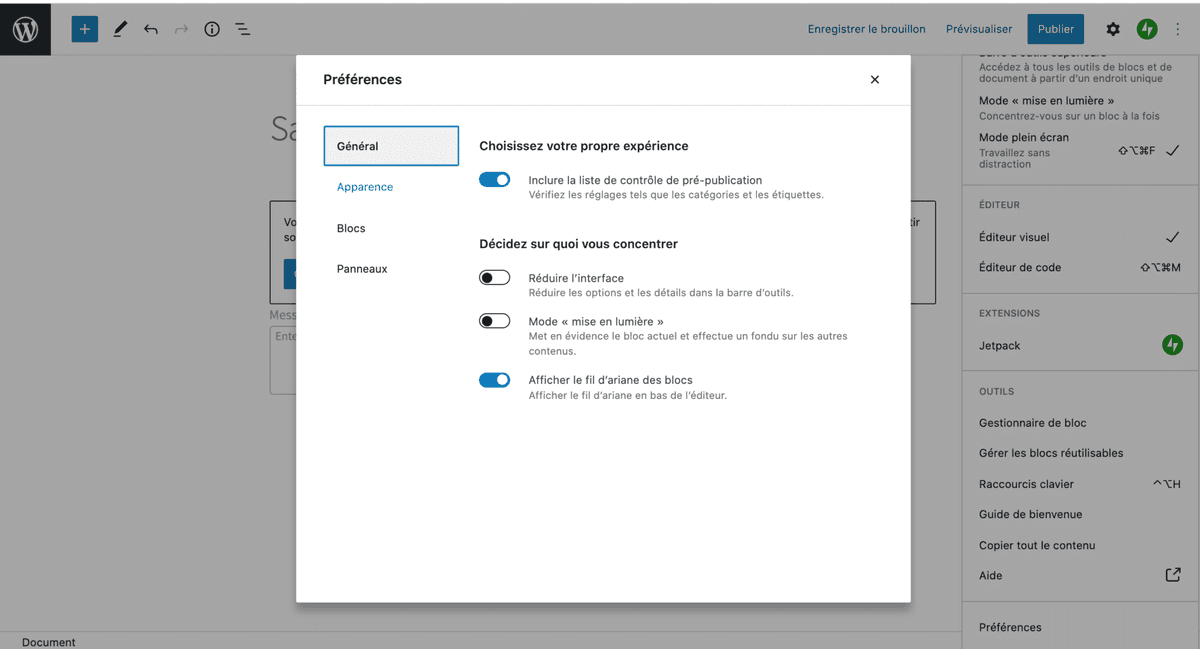1200x649 pixels.
Task: Select the pencil edit tool
Action: click(x=120, y=29)
